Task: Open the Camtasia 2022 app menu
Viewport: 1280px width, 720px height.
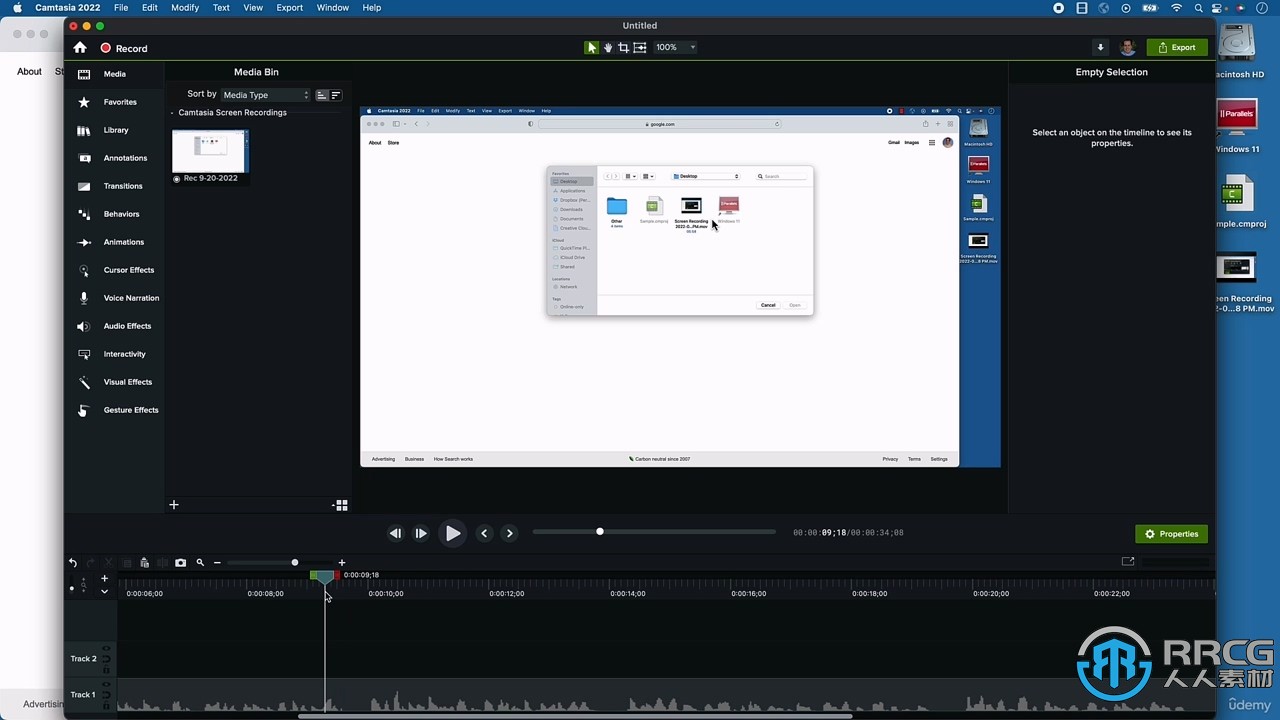Action: tap(68, 8)
